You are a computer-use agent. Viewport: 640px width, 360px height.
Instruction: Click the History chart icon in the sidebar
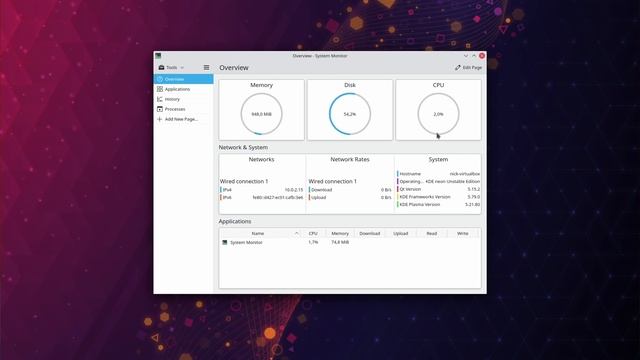click(x=160, y=99)
